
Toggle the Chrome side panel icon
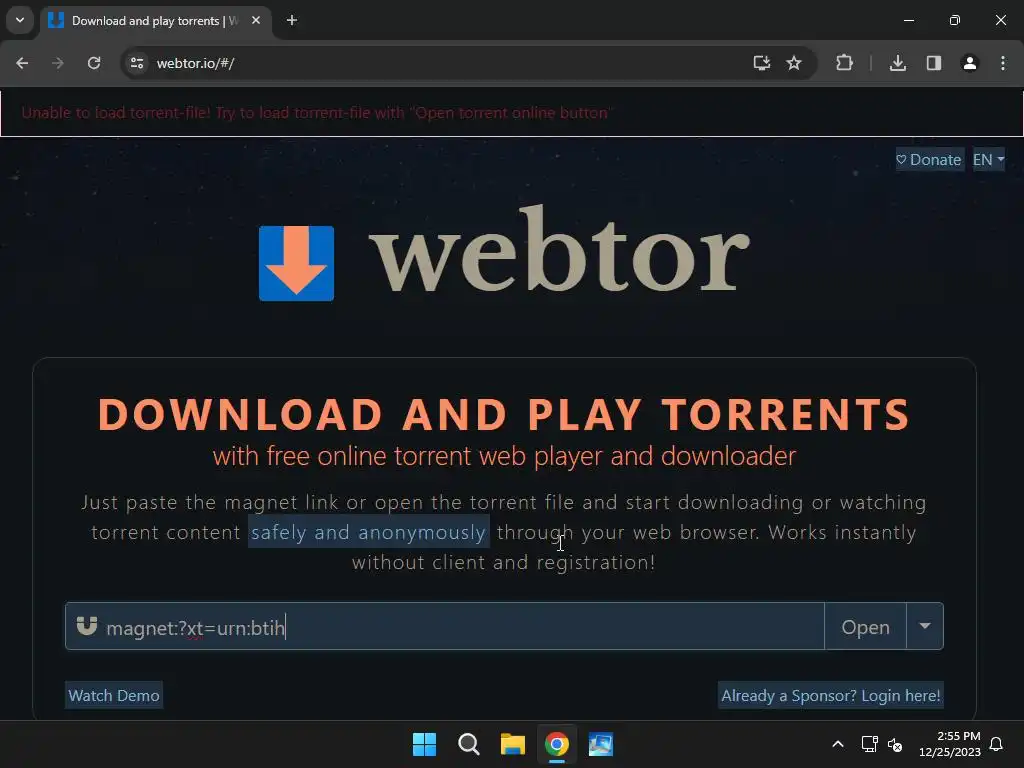[x=934, y=63]
